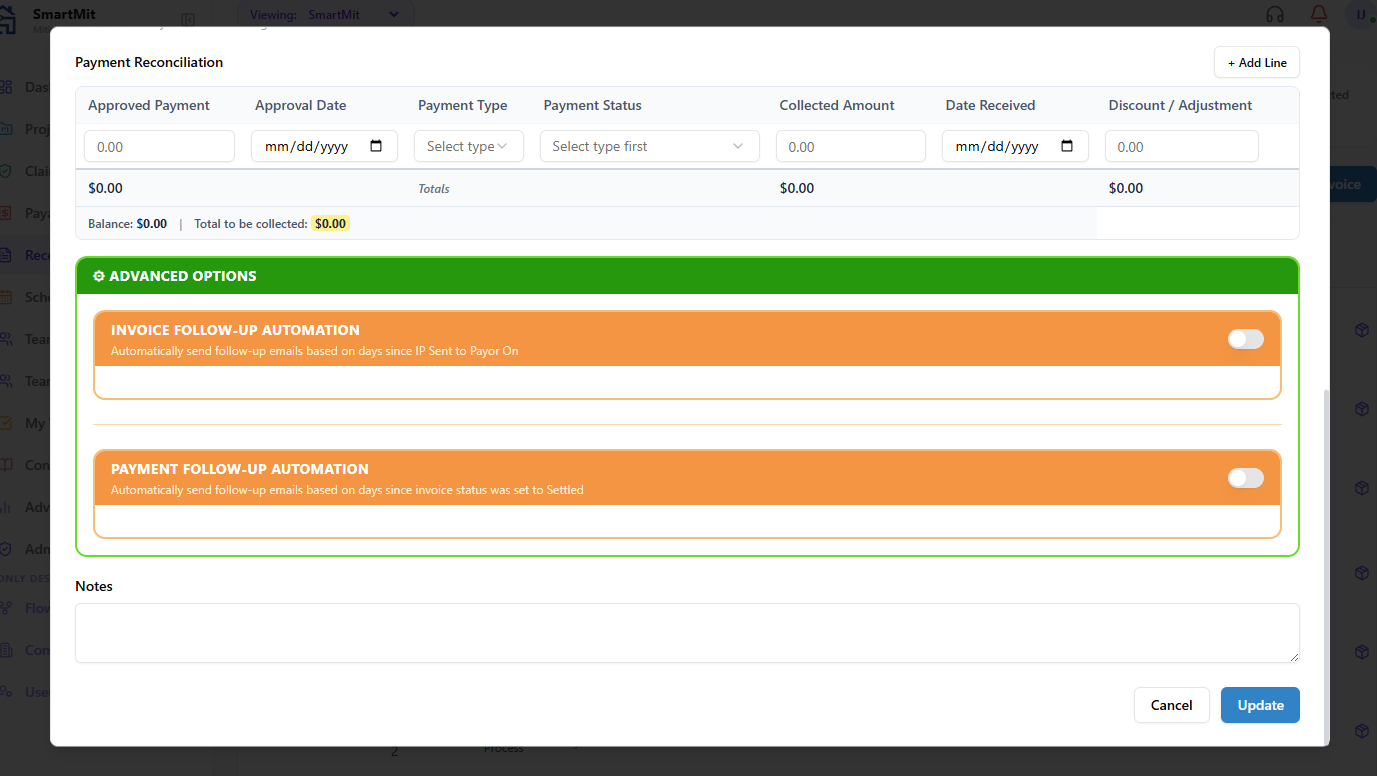Open the IJ user avatar menu
This screenshot has width=1377, height=776.
1361,14
